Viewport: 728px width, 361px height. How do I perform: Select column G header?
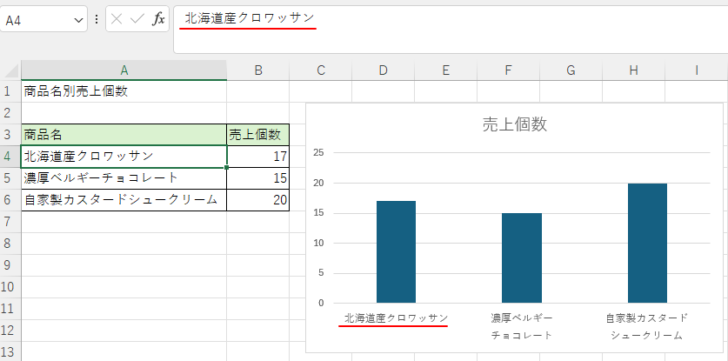571,70
